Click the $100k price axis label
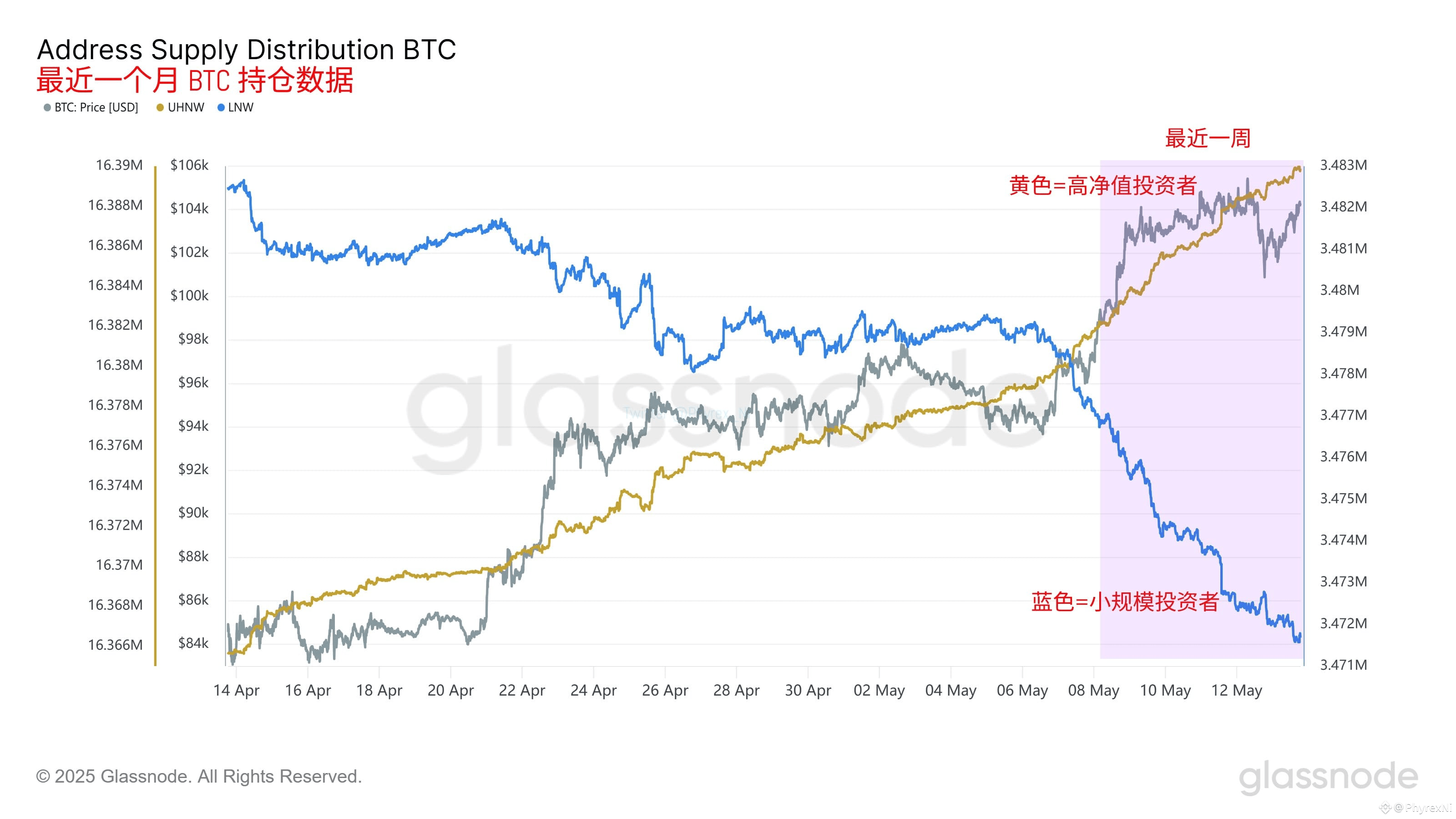1456x819 pixels. pos(189,295)
